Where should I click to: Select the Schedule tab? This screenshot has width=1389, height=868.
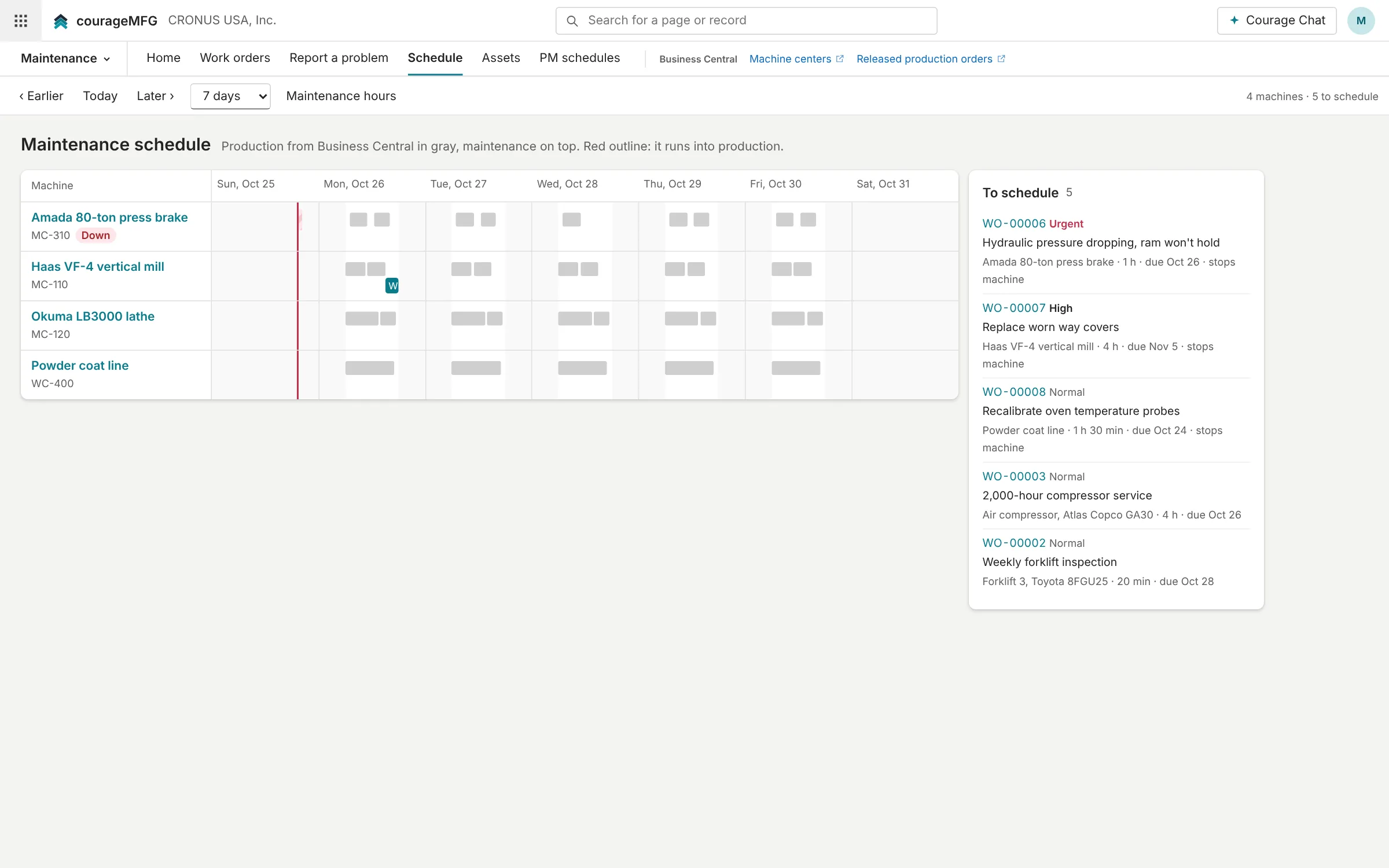tap(435, 58)
